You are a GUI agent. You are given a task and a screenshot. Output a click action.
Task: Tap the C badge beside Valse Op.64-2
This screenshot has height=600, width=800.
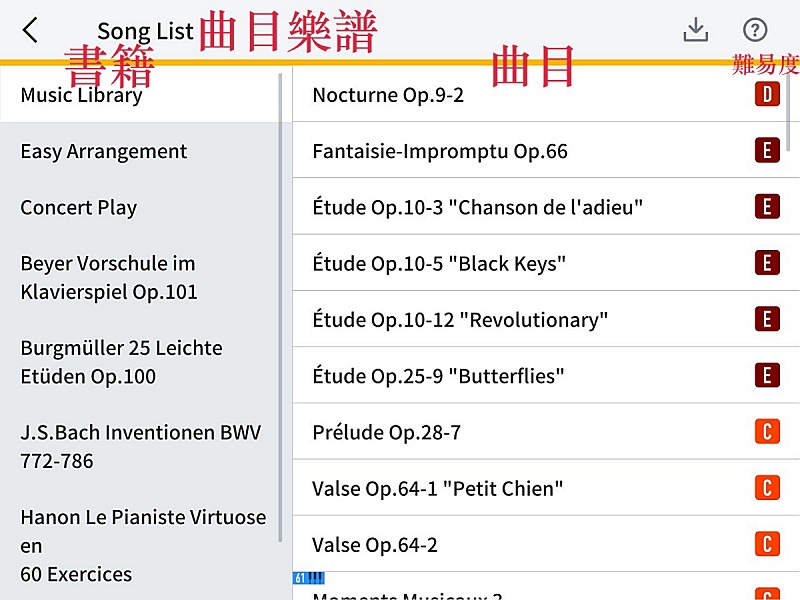[766, 545]
